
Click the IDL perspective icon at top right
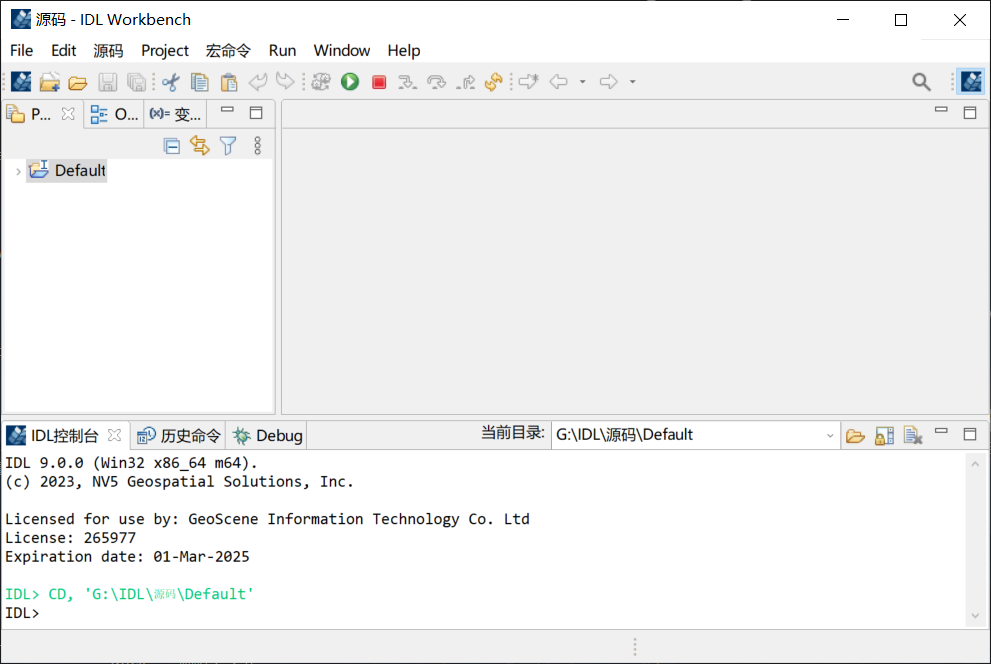tap(971, 81)
